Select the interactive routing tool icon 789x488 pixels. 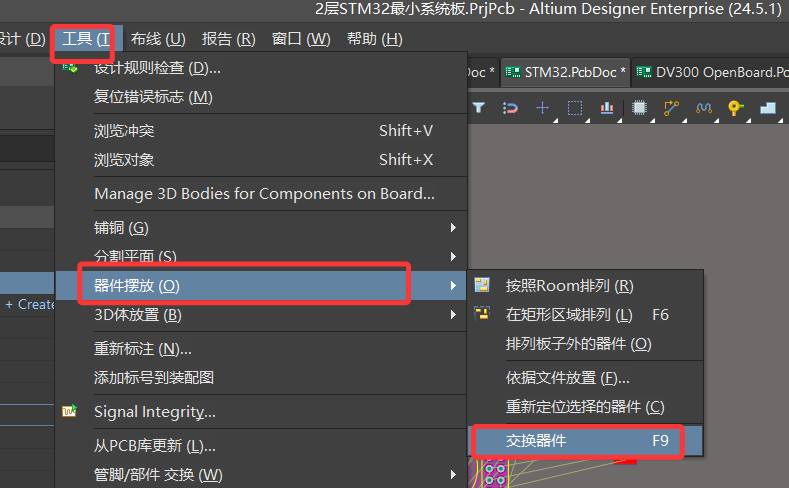click(x=671, y=108)
